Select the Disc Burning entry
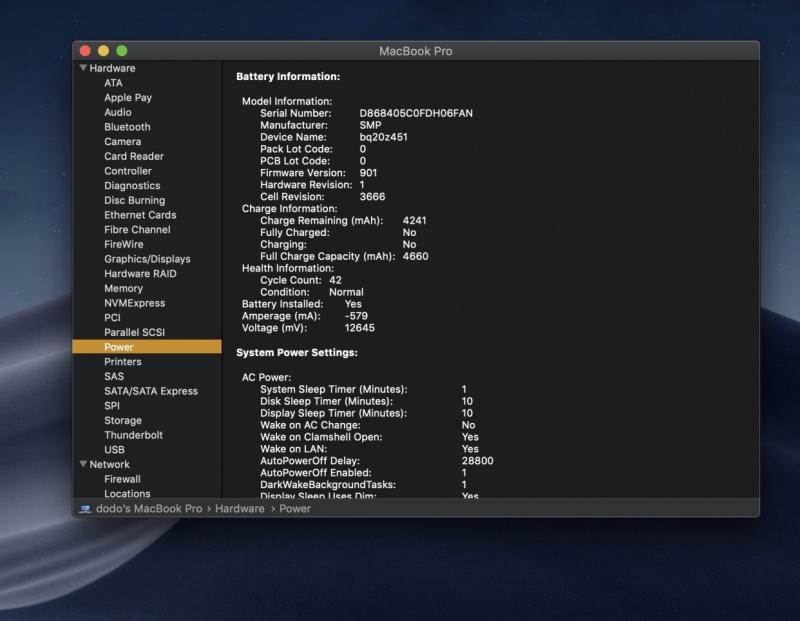The width and height of the screenshot is (800, 621). coord(135,201)
